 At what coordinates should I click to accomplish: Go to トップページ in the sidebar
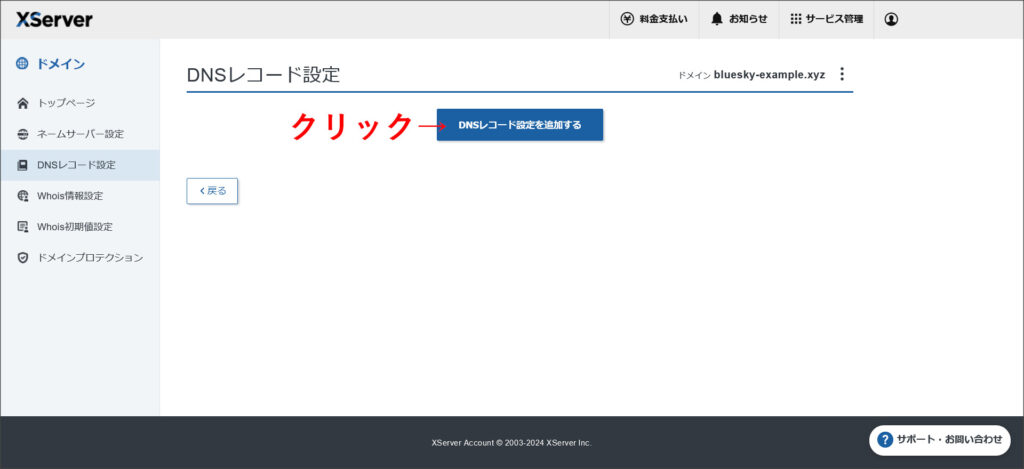[x=80, y=103]
